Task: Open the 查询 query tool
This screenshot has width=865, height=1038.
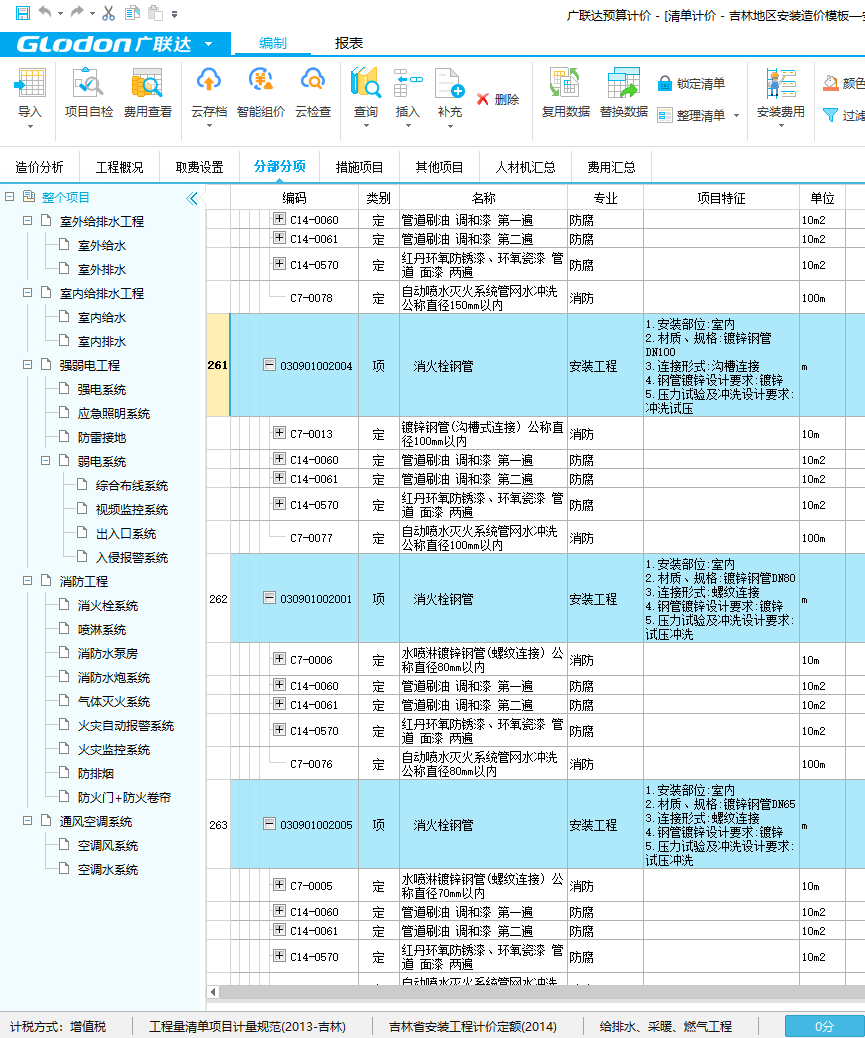Action: coord(364,92)
